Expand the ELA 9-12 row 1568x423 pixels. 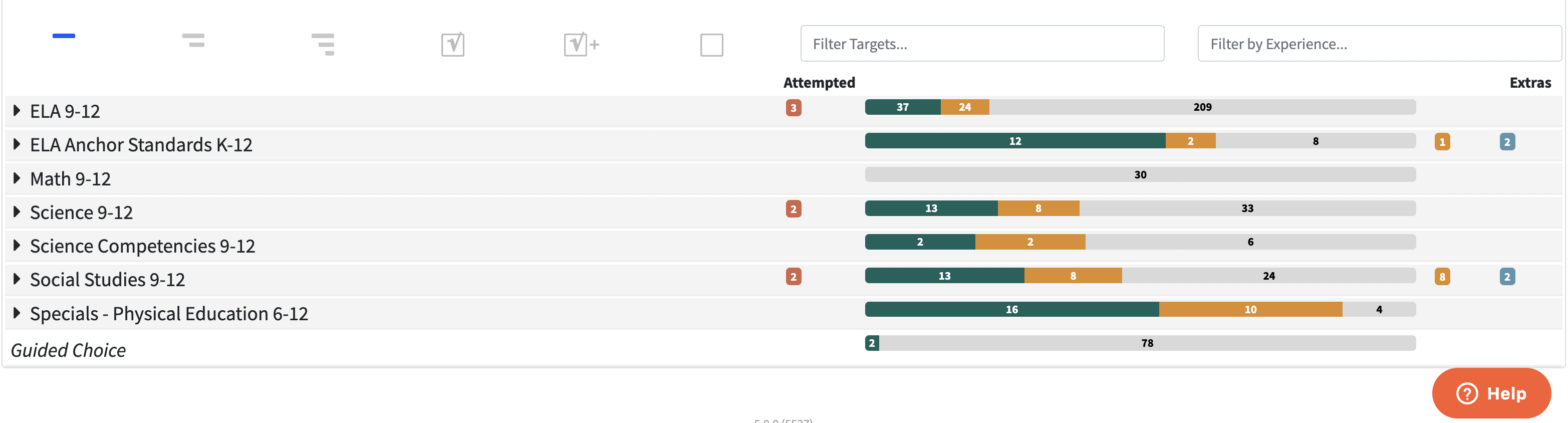pyautogui.click(x=17, y=111)
